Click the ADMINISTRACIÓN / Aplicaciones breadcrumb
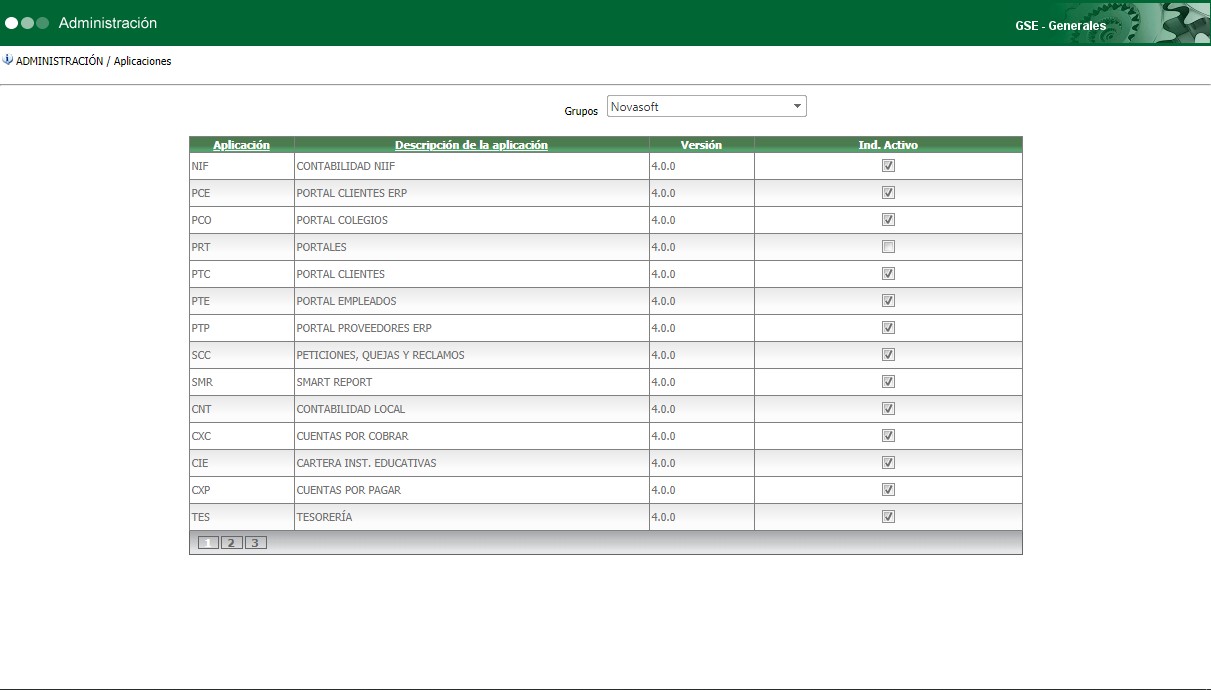This screenshot has height=690, width=1211. pos(94,61)
